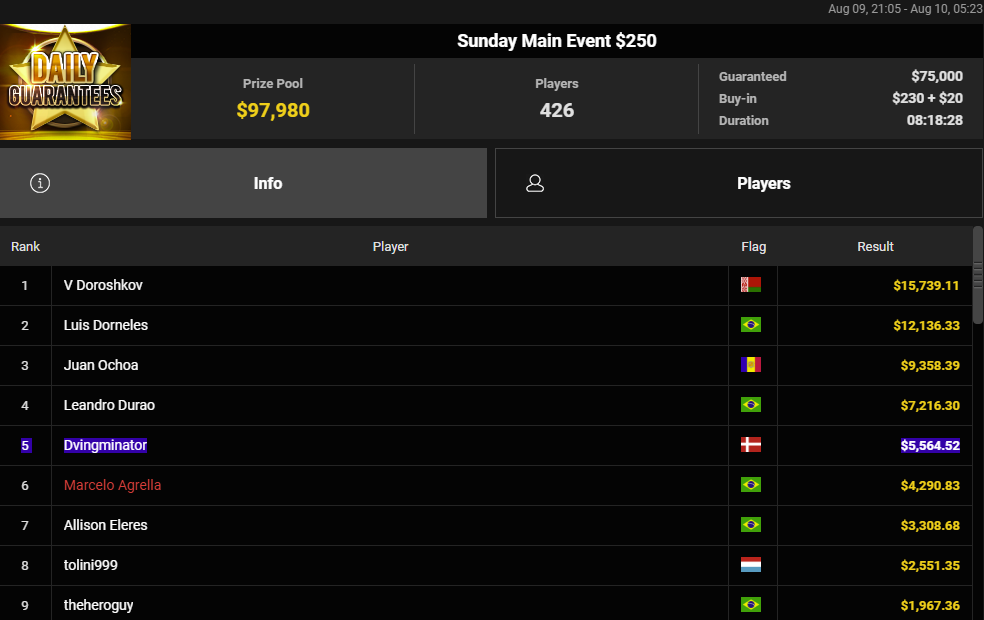Click the Daily Guarantees star logo
The height and width of the screenshot is (620, 984).
65,82
